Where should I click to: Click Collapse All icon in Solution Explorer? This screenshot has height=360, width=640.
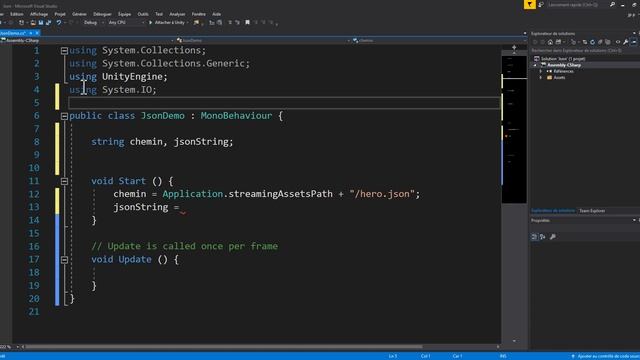coord(600,42)
